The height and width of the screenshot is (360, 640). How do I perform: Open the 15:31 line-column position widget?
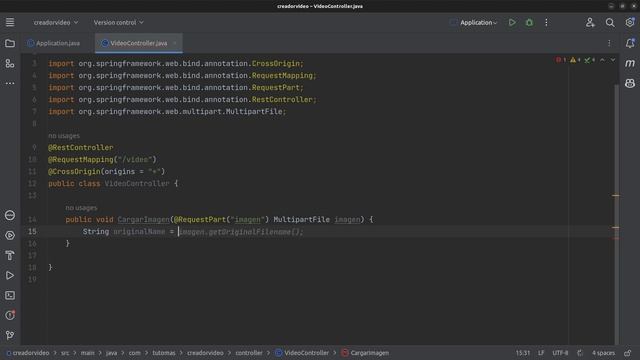tap(522, 353)
